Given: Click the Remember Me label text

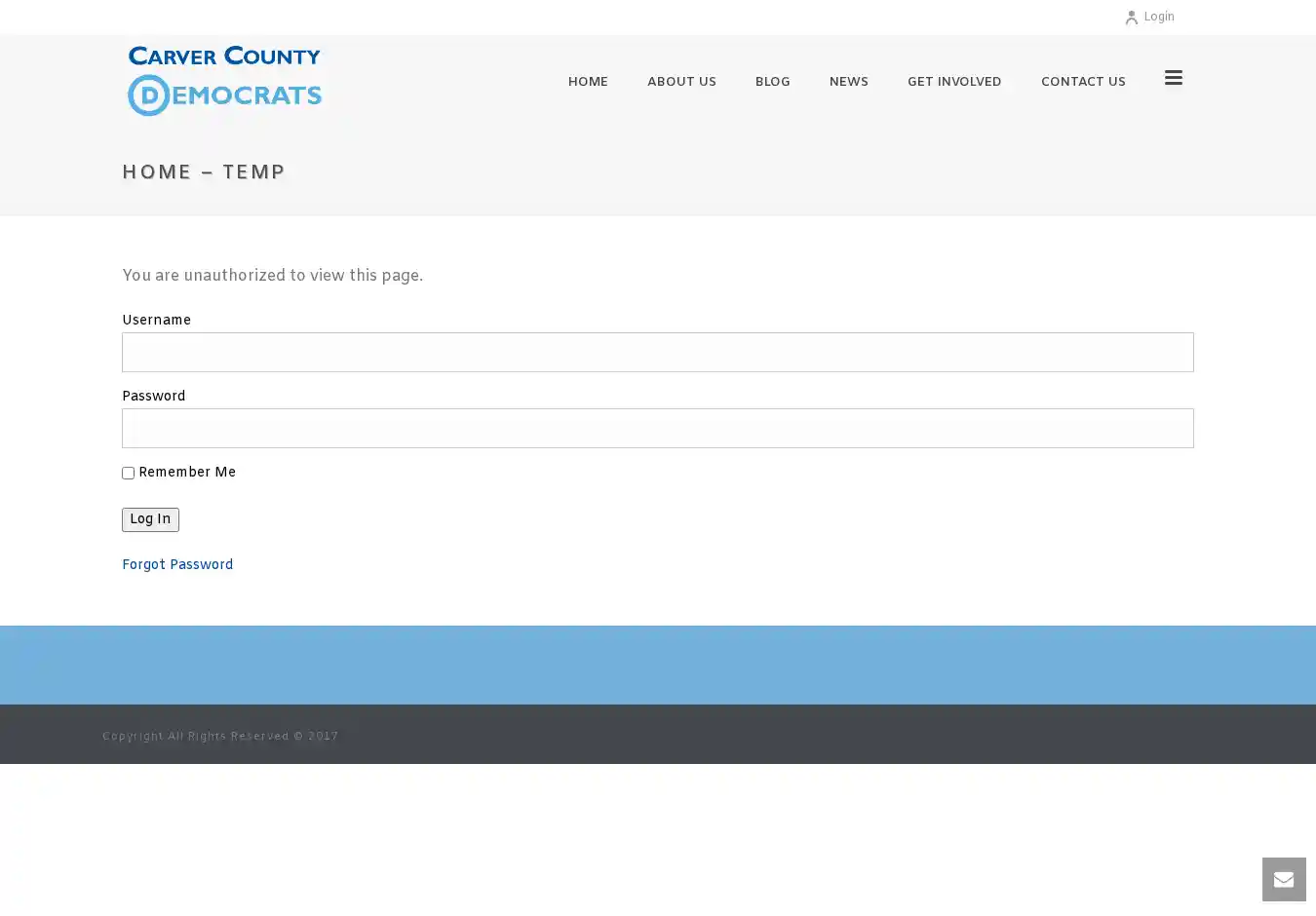Looking at the screenshot, I should point(187,473).
